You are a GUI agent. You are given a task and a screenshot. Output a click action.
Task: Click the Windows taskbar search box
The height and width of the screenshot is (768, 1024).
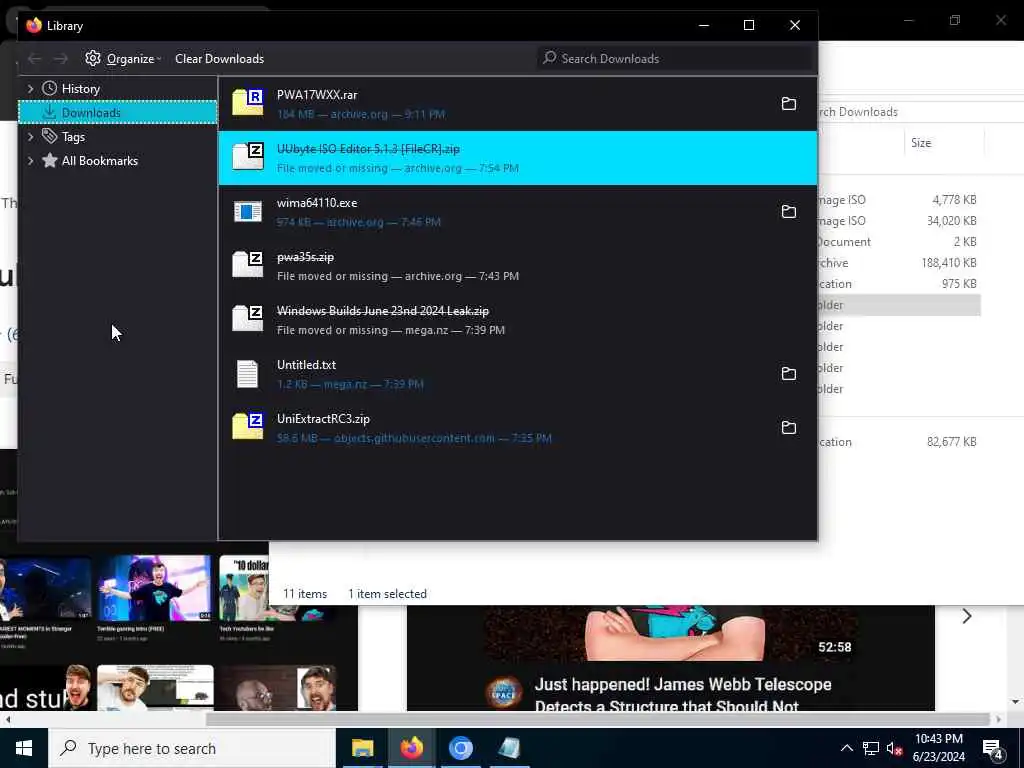coord(192,748)
